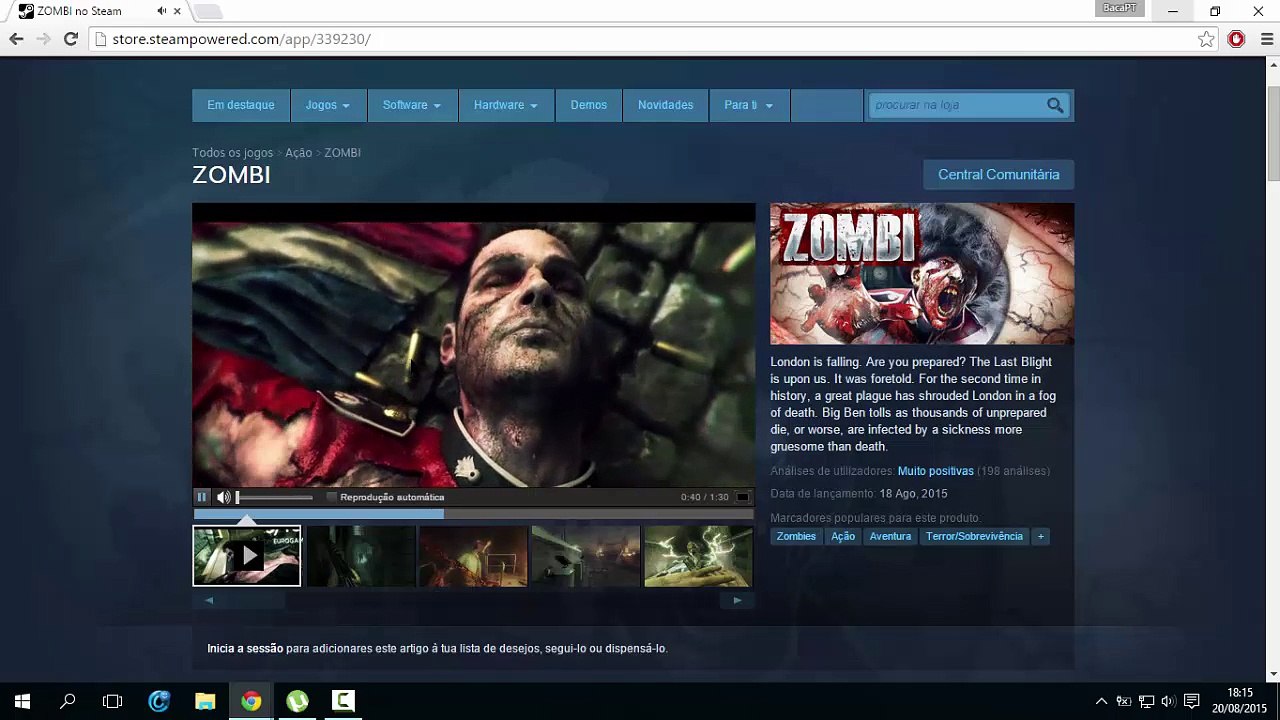Open the Demos store tab
Screen dimensions: 1280x720
(x=589, y=105)
